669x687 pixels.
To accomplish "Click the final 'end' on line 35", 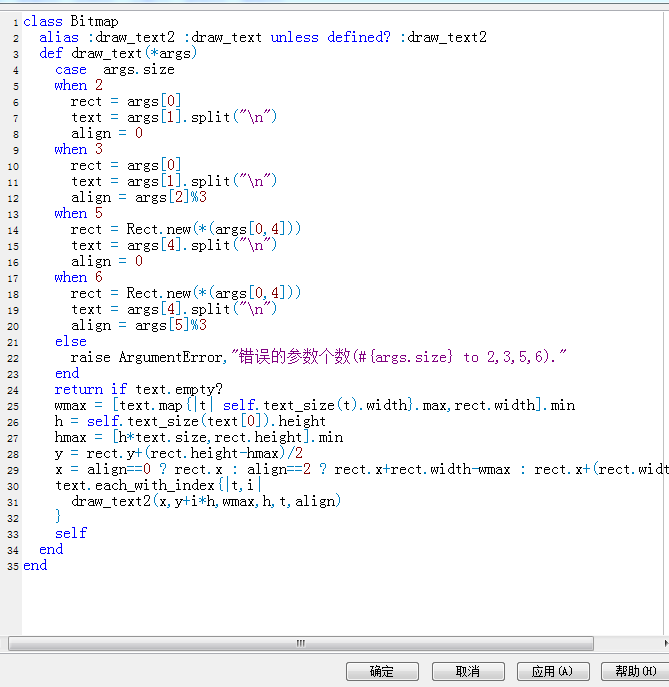I will [x=35, y=566].
